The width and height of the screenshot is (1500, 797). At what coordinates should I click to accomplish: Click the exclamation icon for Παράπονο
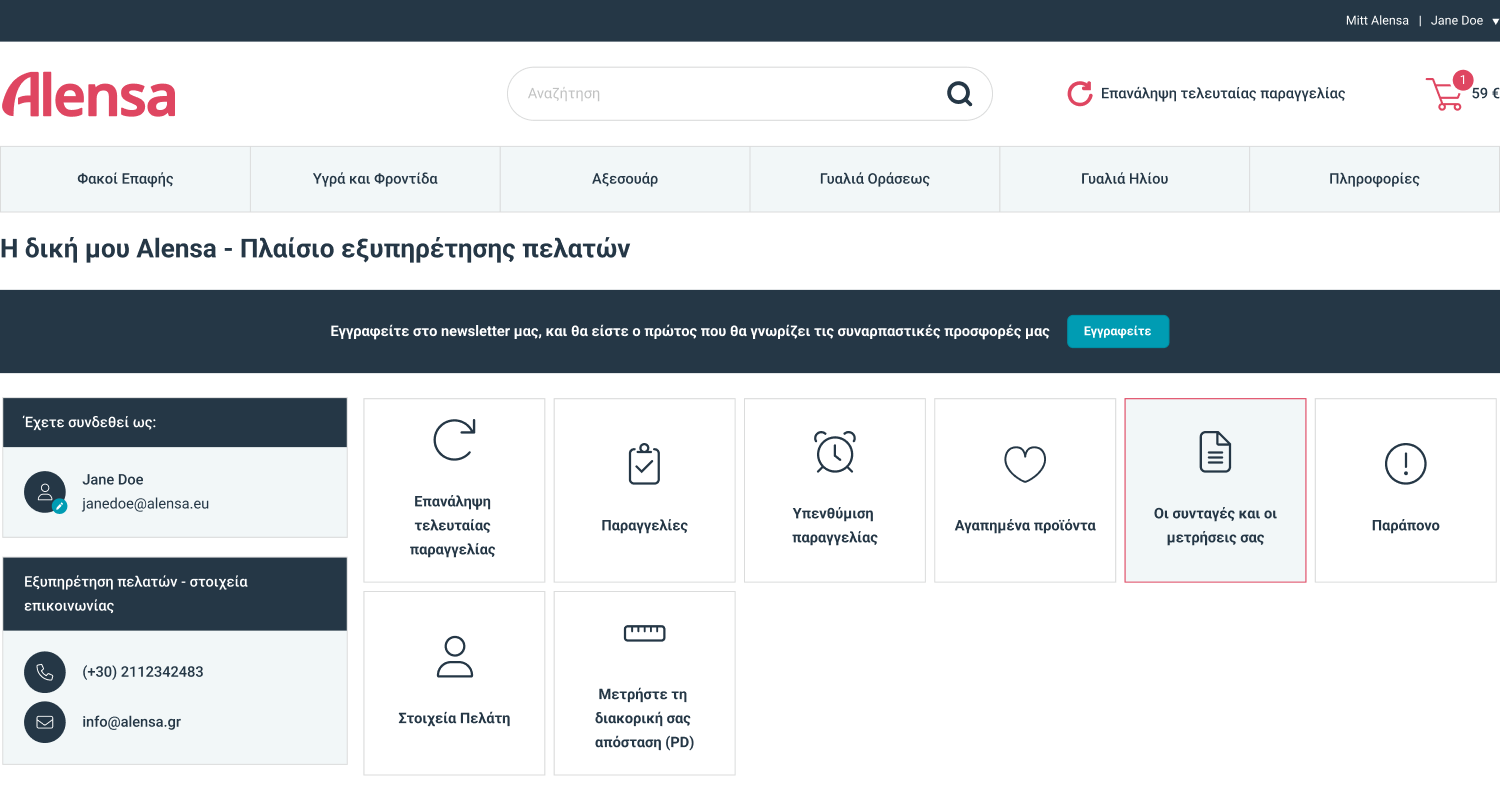coord(1405,464)
